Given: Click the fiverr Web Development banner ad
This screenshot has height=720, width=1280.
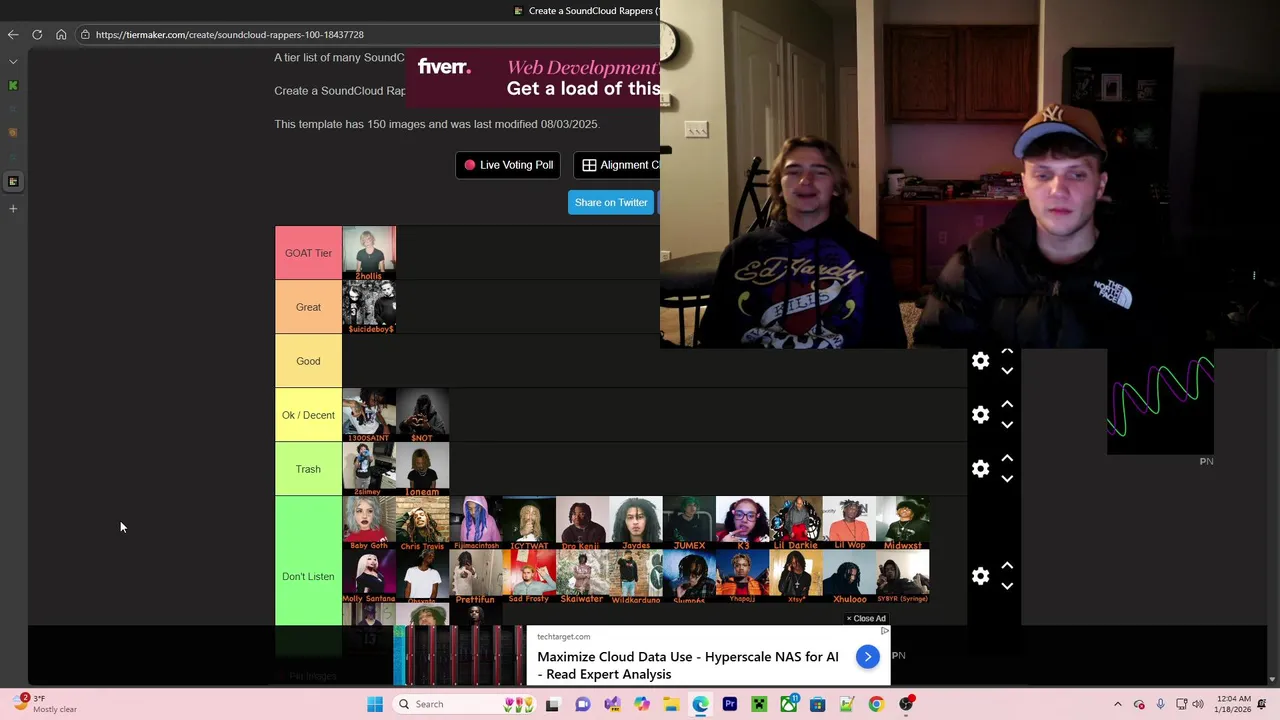Looking at the screenshot, I should click(x=532, y=78).
